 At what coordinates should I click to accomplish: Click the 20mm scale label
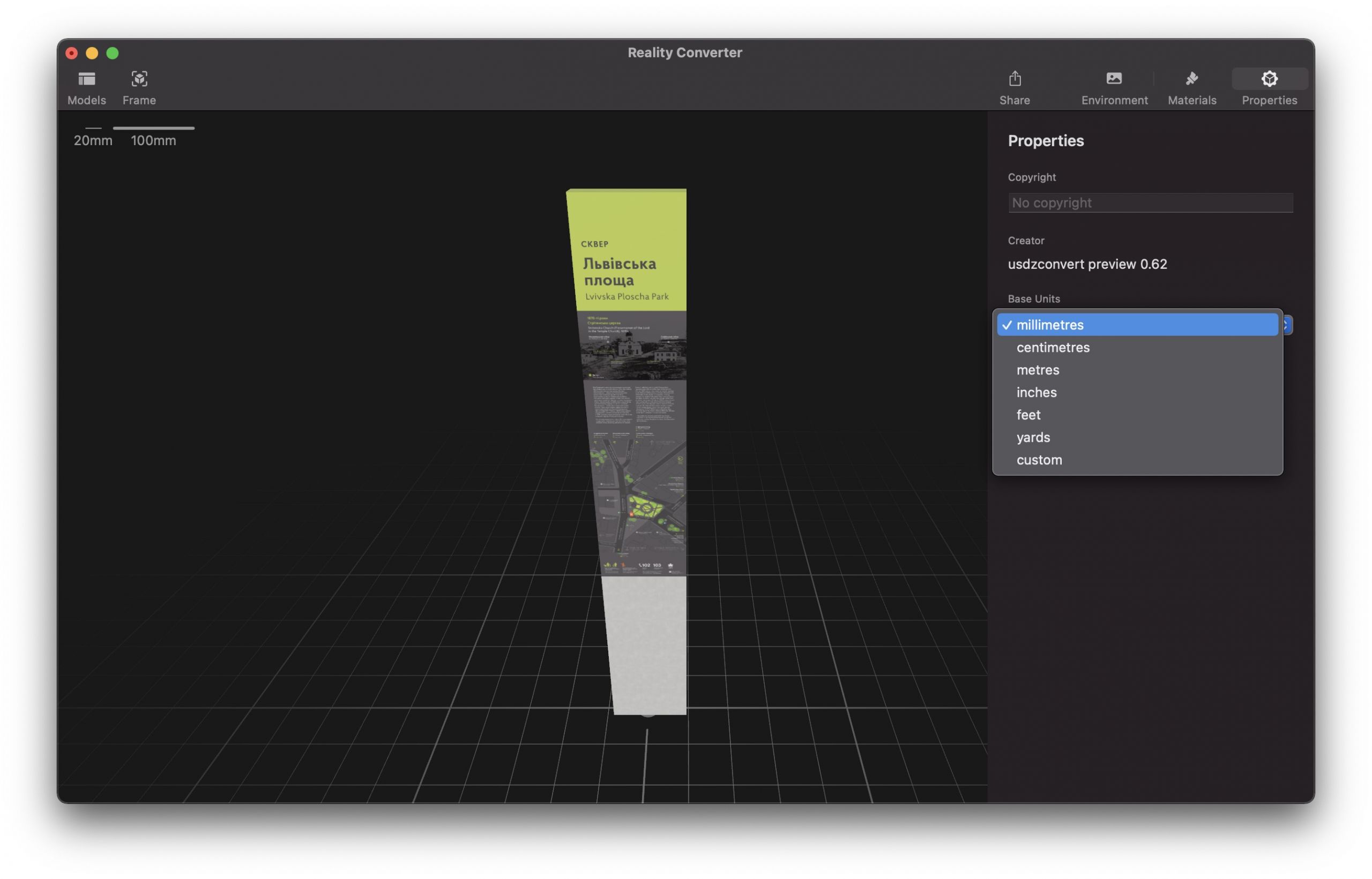pyautogui.click(x=93, y=140)
